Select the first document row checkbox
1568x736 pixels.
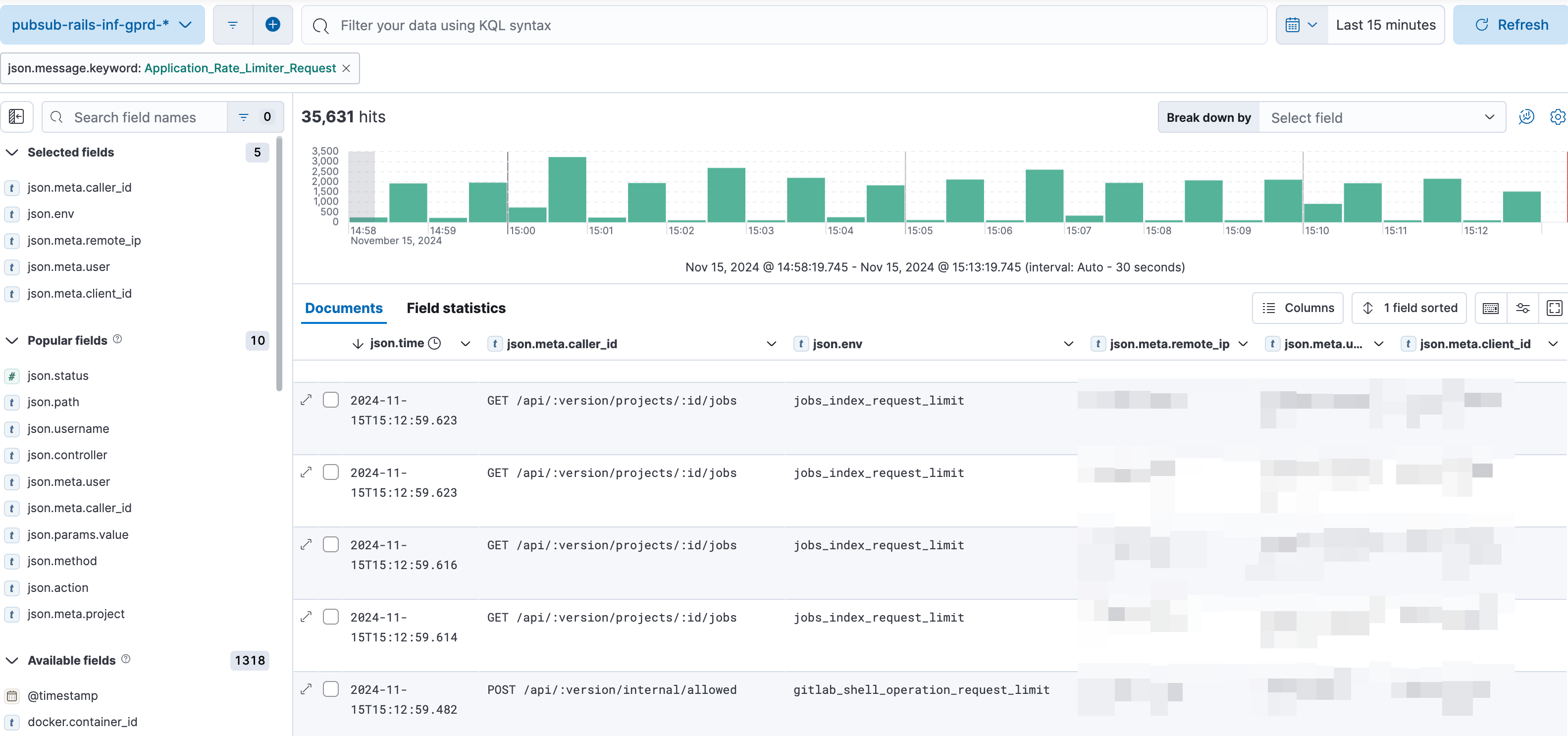pyautogui.click(x=330, y=400)
